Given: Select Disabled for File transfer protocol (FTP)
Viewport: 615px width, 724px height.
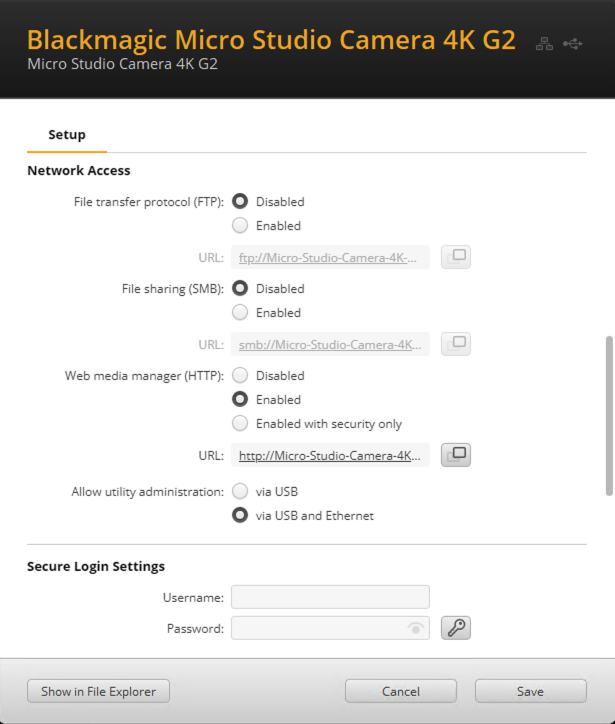Looking at the screenshot, I should point(240,201).
